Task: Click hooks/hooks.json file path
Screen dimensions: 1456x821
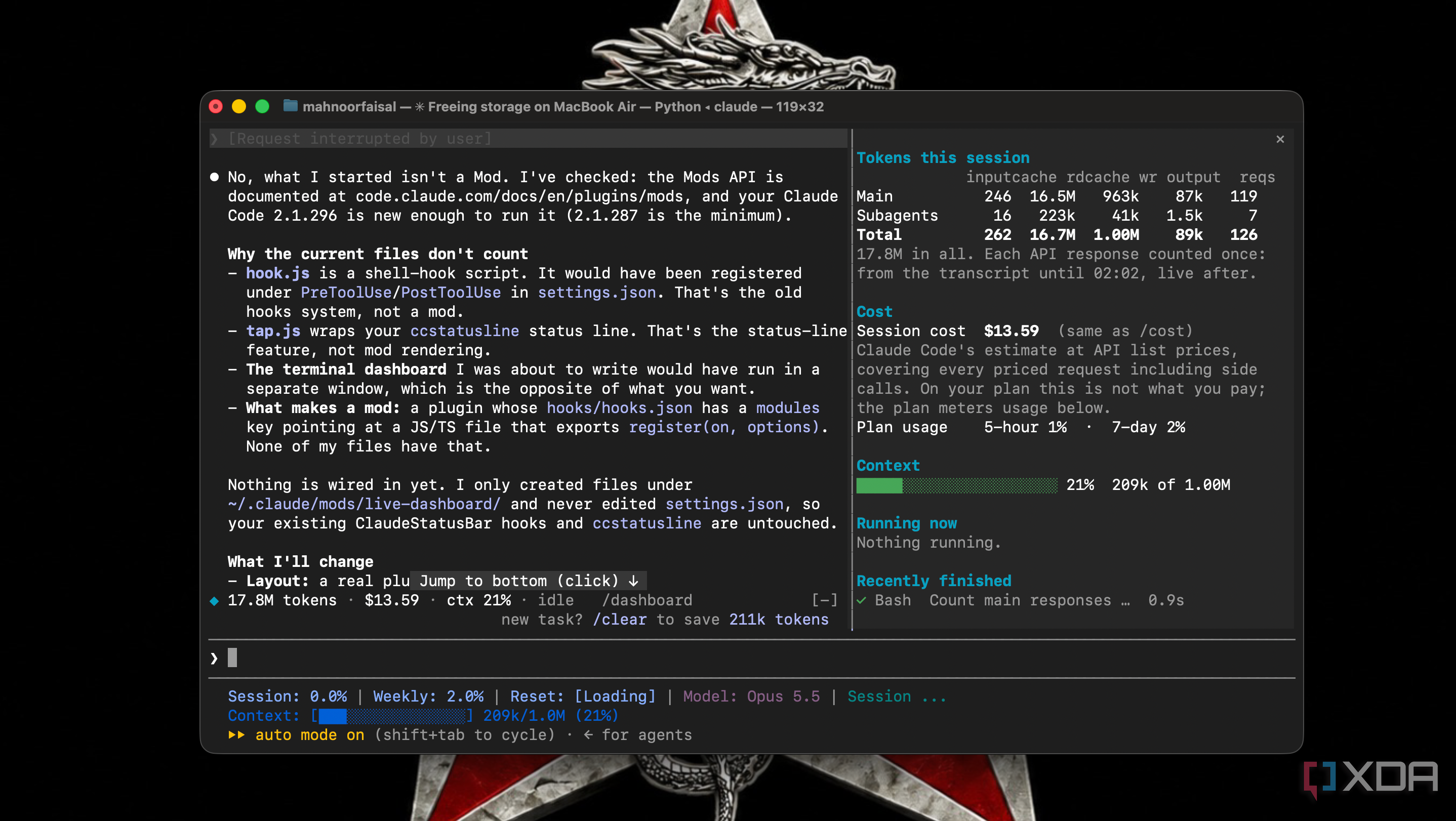Action: [x=620, y=408]
